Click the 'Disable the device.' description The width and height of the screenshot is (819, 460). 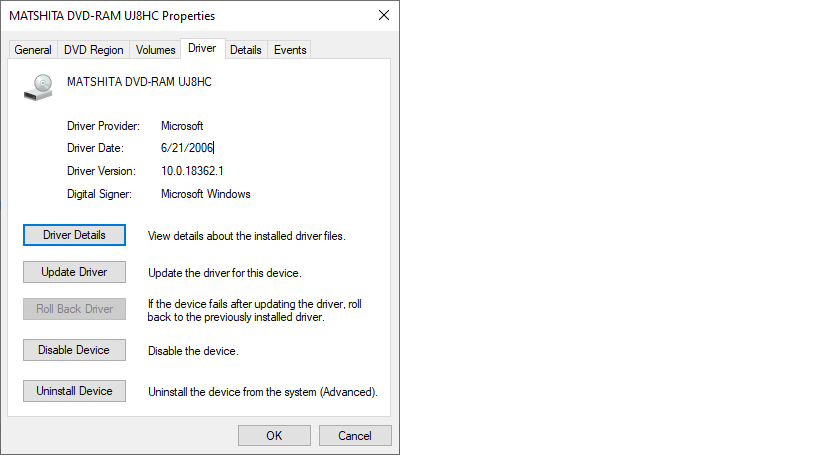click(193, 351)
